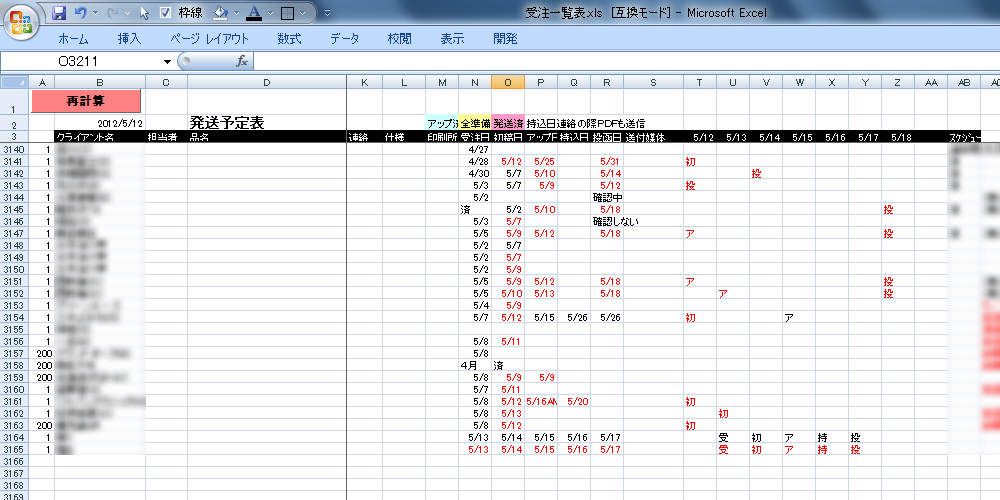Apply fill color with the paint bucket
This screenshot has width=1000, height=500.
(x=221, y=14)
